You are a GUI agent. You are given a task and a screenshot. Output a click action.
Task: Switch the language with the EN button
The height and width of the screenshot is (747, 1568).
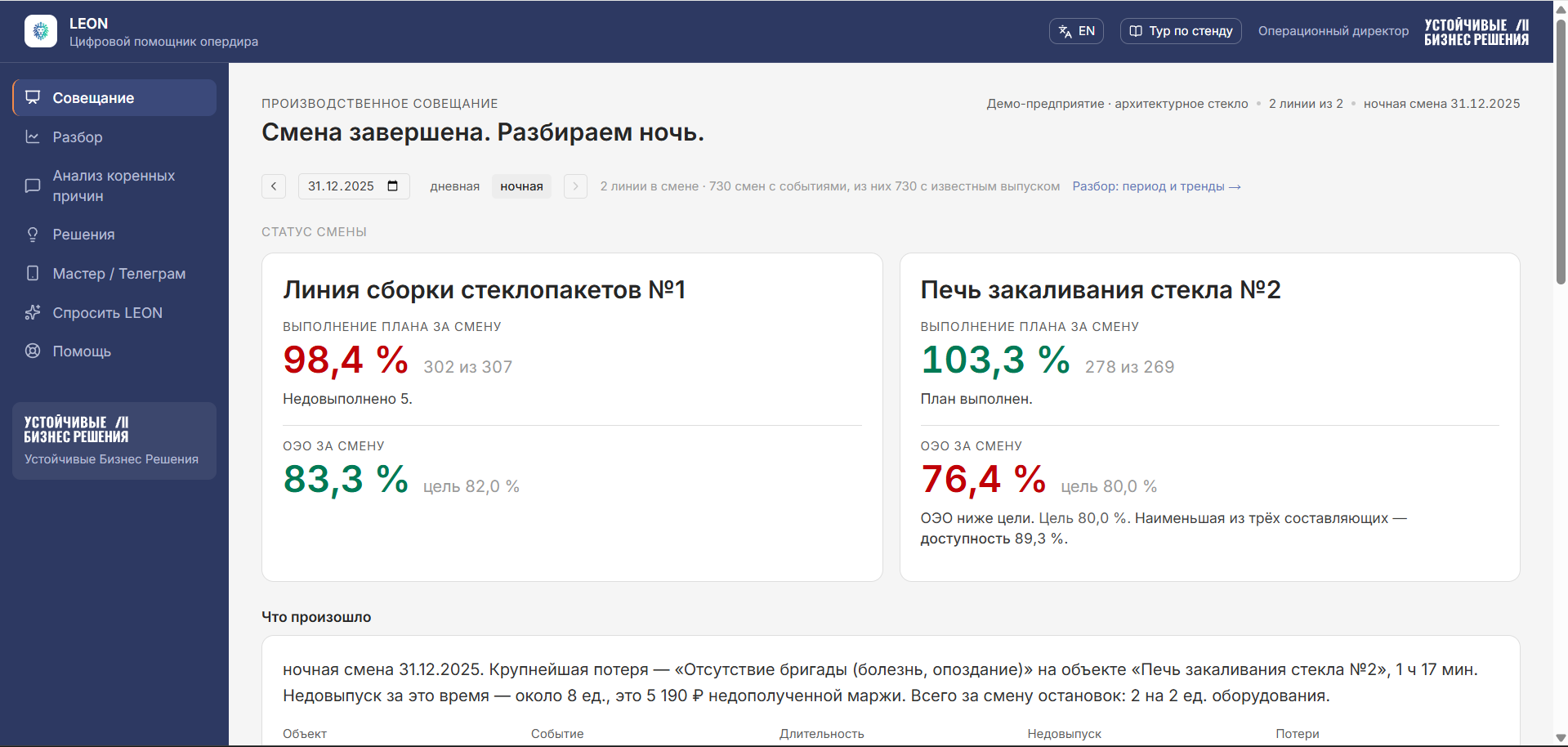click(x=1076, y=31)
